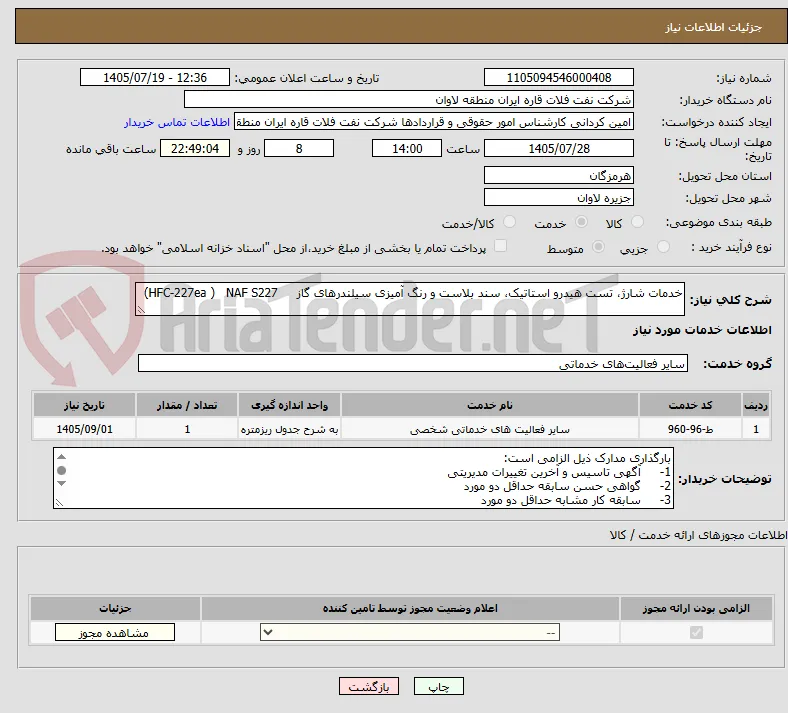The width and height of the screenshot is (788, 713).
Task: Select the کالا/خدمت radio button
Action: pyautogui.click(x=510, y=222)
